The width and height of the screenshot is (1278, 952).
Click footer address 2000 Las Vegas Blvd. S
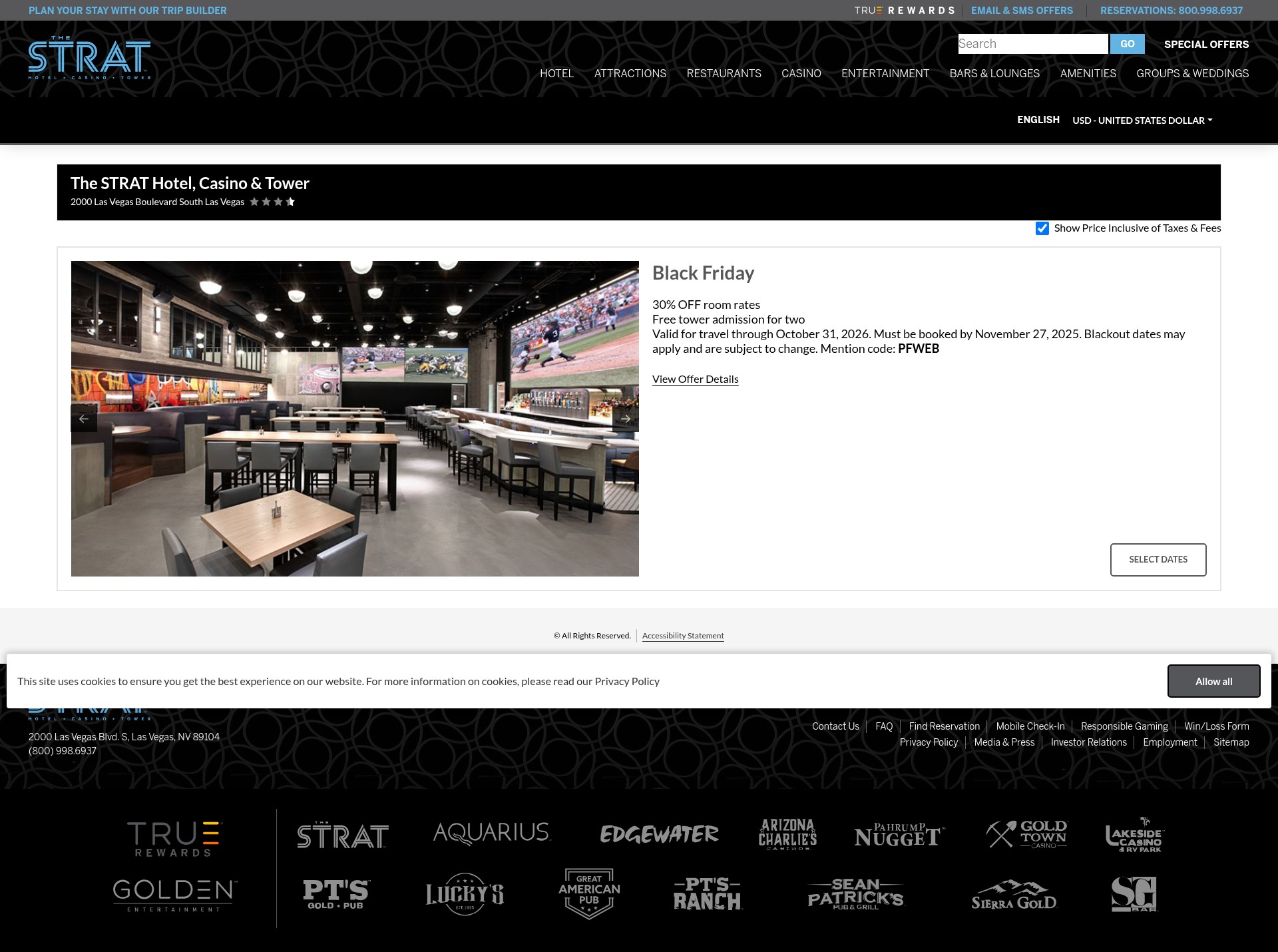(124, 737)
